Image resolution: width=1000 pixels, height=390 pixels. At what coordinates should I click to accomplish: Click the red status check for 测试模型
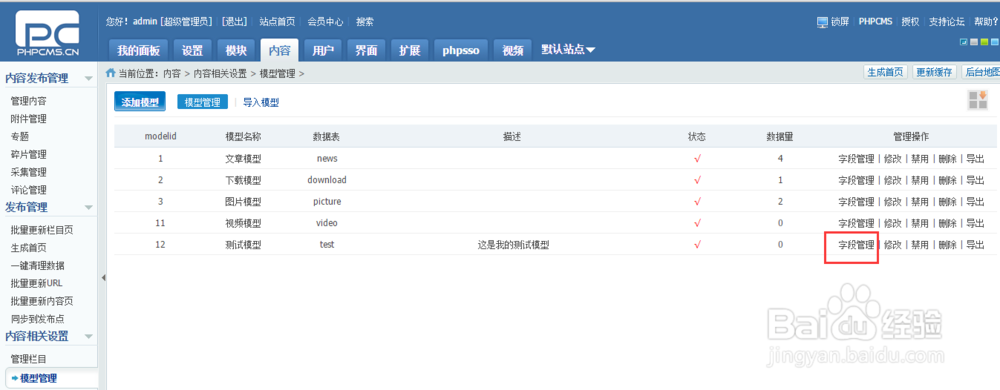pos(697,245)
